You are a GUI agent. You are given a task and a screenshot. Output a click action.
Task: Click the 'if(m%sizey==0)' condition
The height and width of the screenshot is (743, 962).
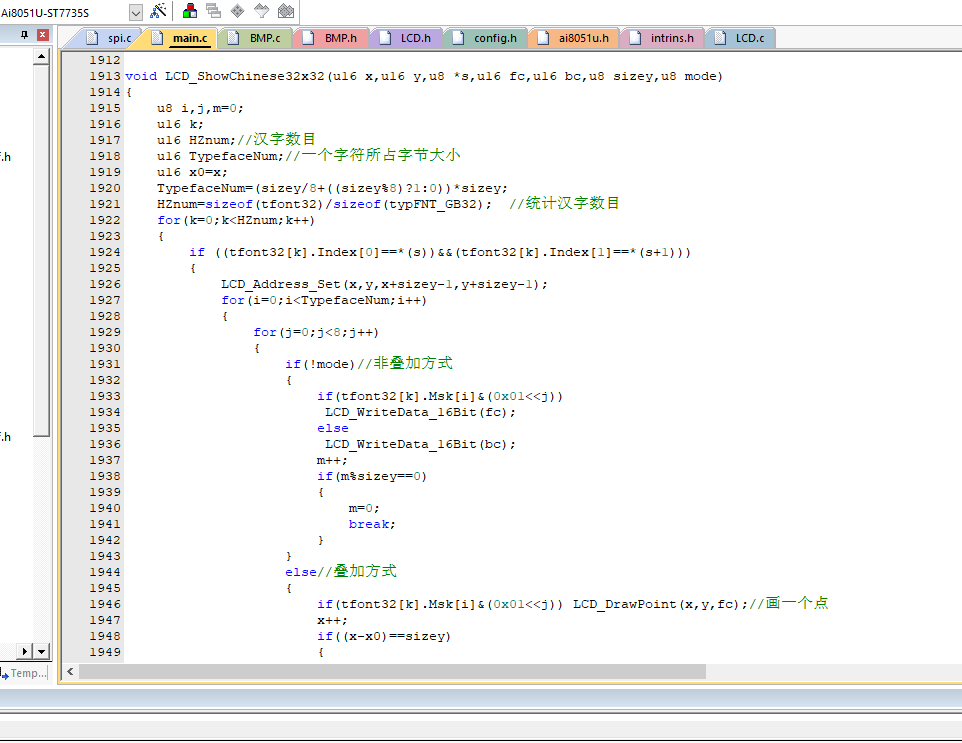click(x=372, y=476)
